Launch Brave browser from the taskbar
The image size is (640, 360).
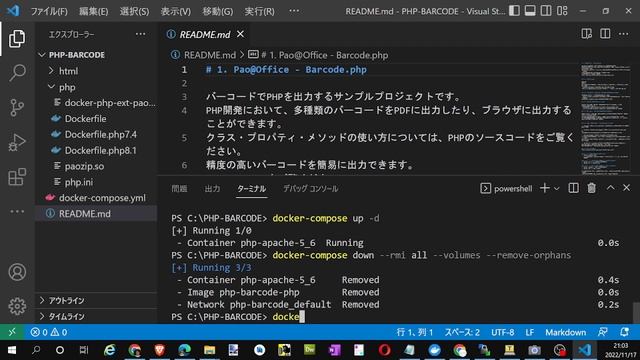coord(160,350)
